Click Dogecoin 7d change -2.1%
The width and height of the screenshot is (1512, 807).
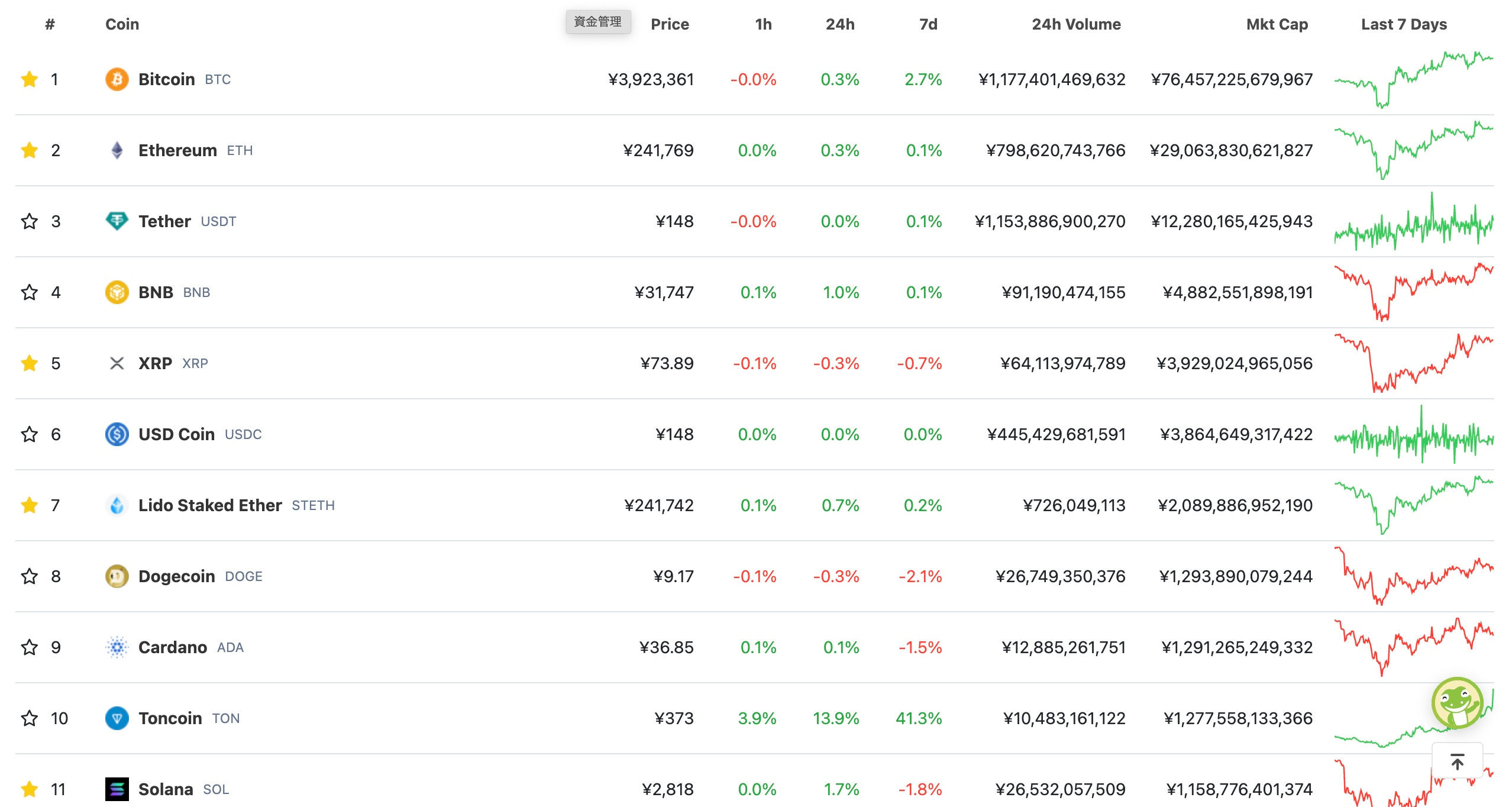click(920, 576)
